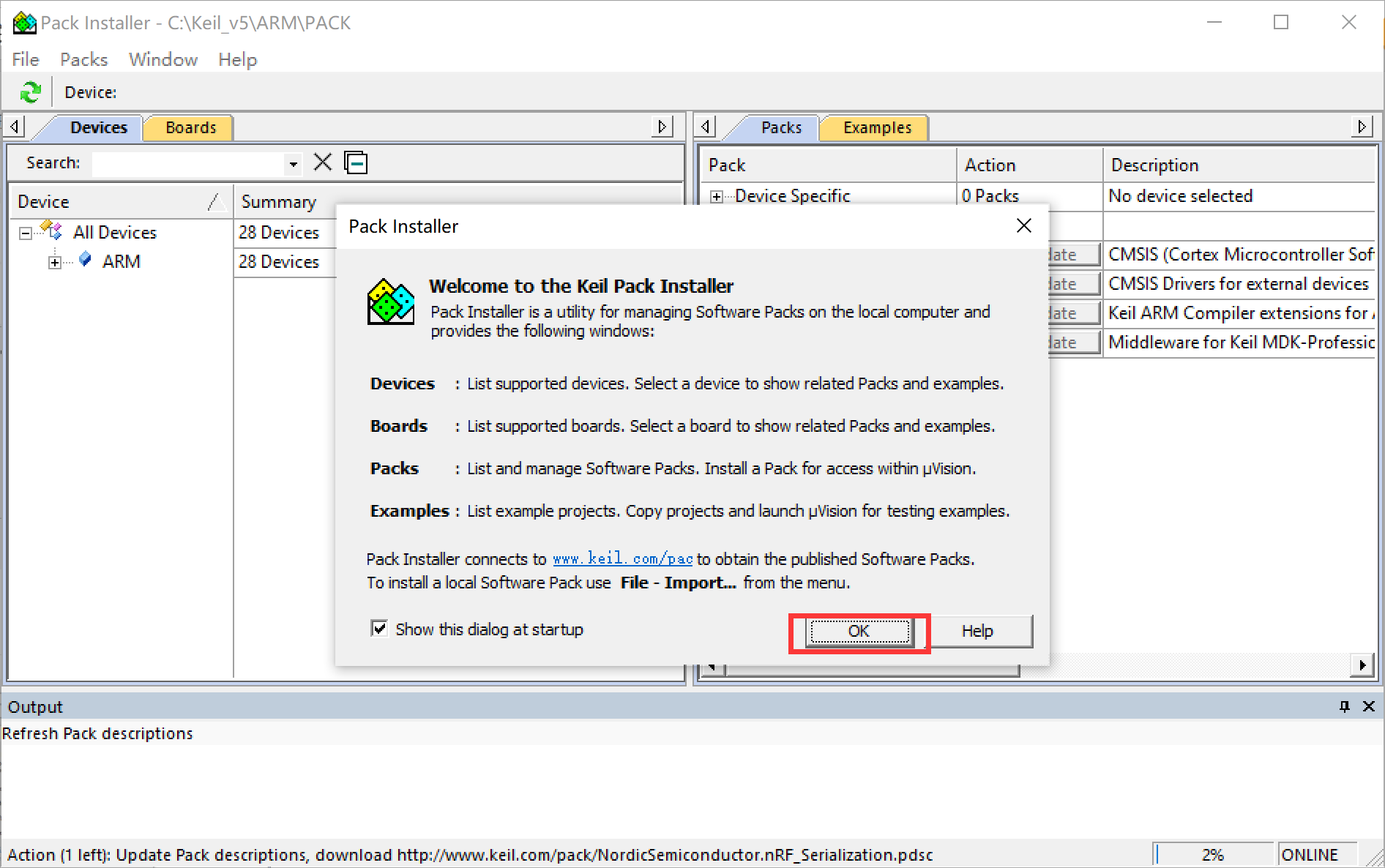The width and height of the screenshot is (1385, 868).
Task: Select the All Devices tree item
Action: coord(115,233)
